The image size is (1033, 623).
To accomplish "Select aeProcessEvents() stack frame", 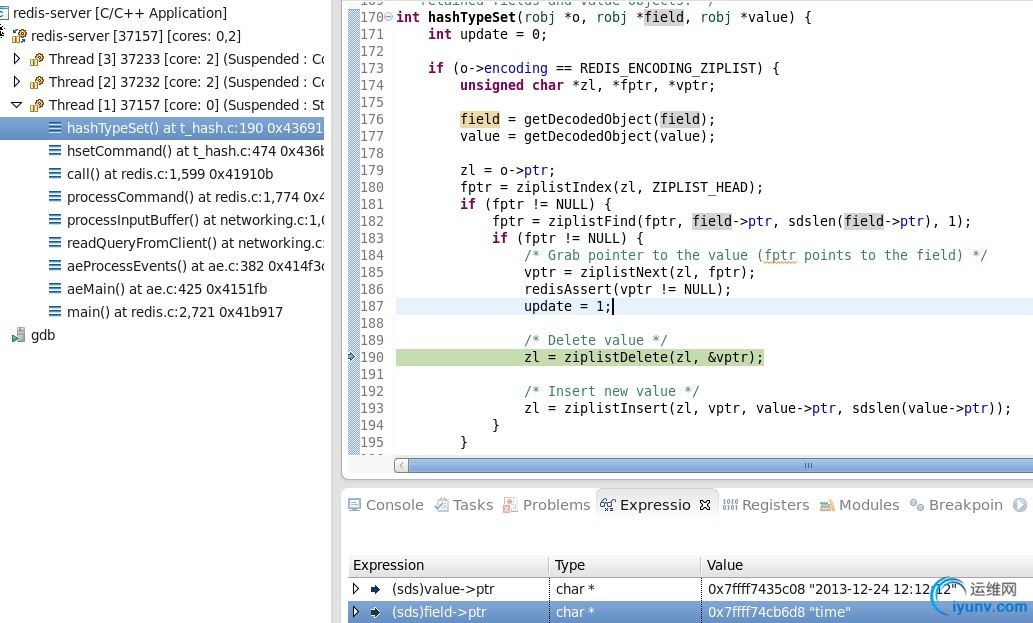I will coord(195,266).
